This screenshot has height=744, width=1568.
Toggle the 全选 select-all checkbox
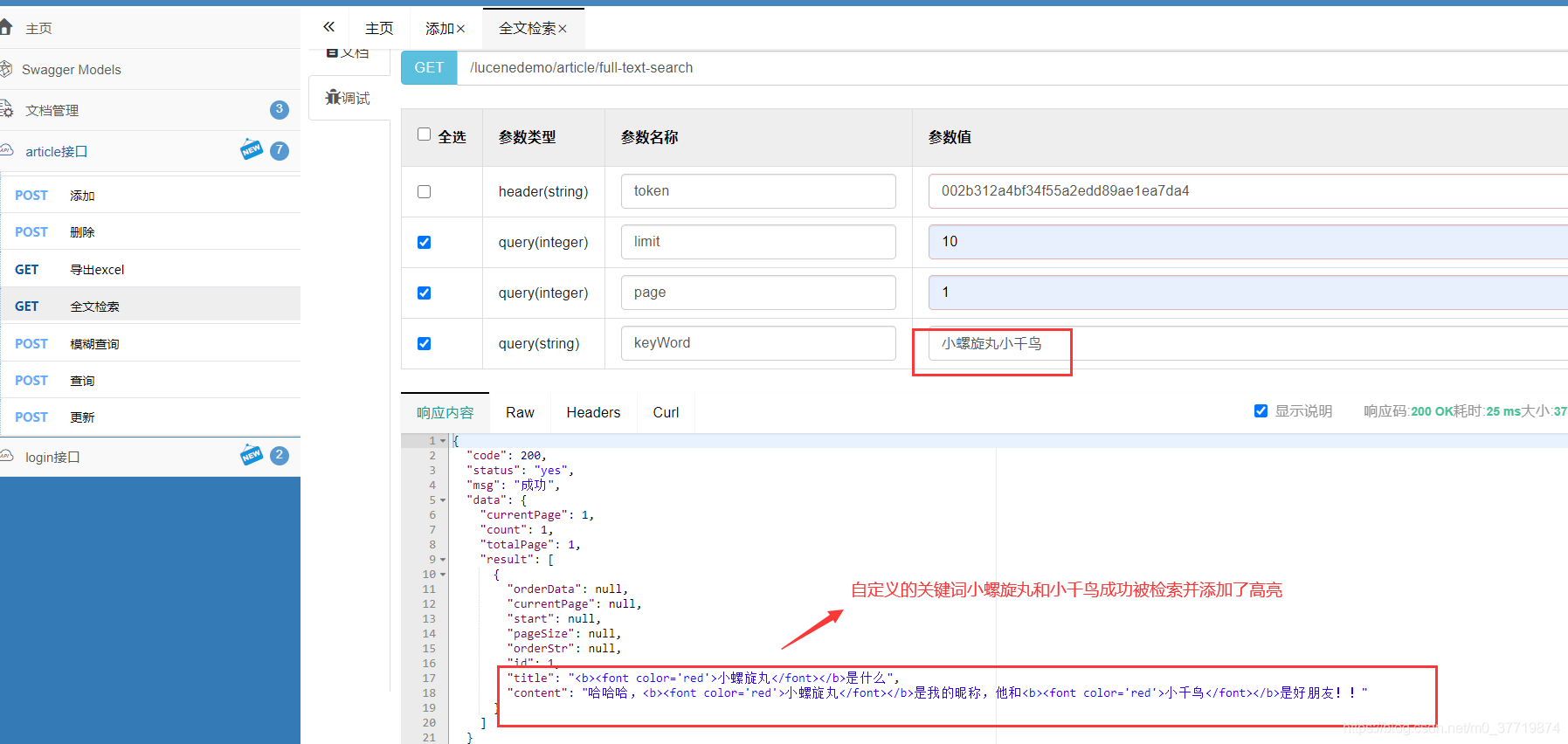[424, 134]
